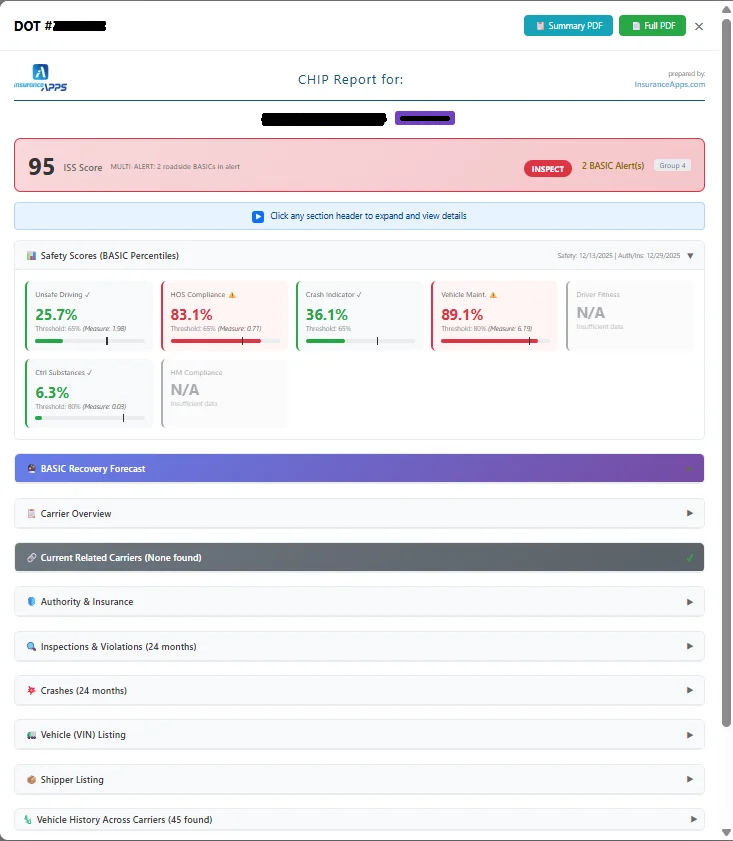Click the vertical scrollbar thumb
733x841 pixels.
click(727, 373)
